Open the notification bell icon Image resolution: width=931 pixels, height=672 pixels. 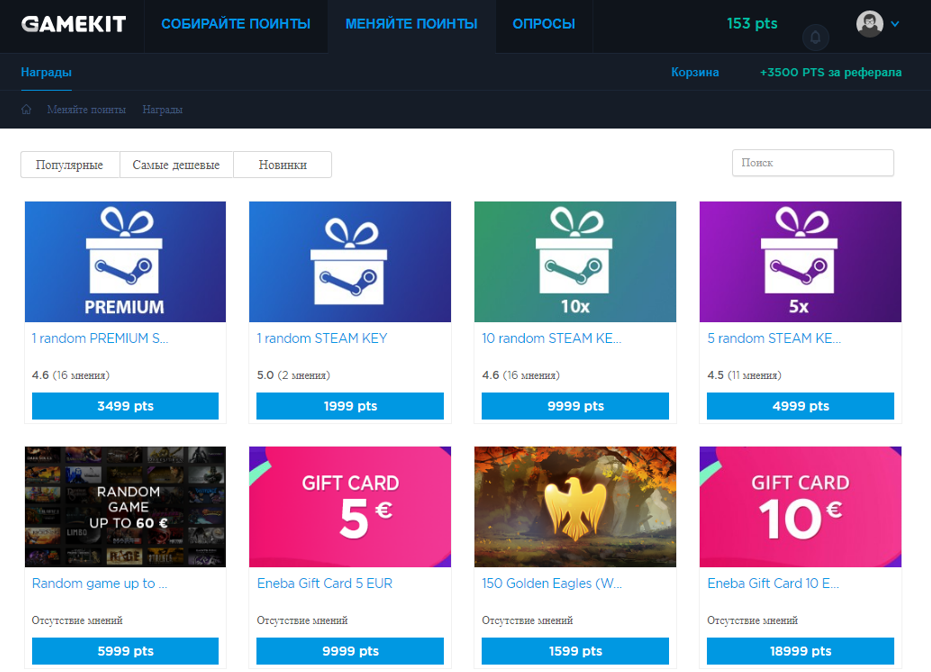pyautogui.click(x=815, y=37)
